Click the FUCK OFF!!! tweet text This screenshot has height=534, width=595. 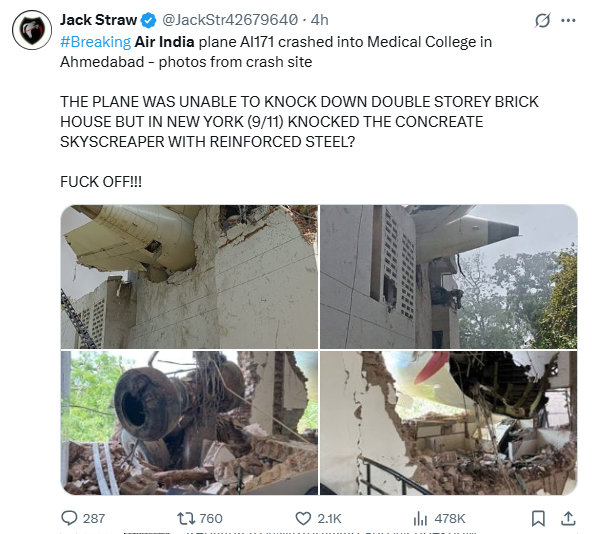tap(101, 182)
